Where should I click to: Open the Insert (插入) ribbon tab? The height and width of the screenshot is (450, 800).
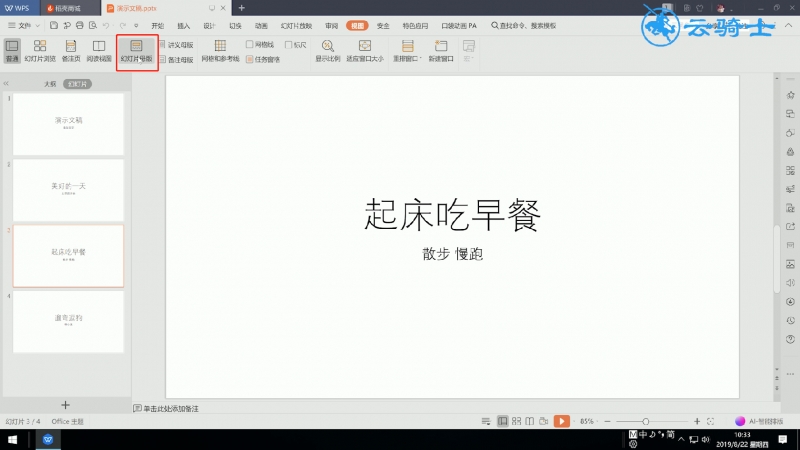(184, 26)
